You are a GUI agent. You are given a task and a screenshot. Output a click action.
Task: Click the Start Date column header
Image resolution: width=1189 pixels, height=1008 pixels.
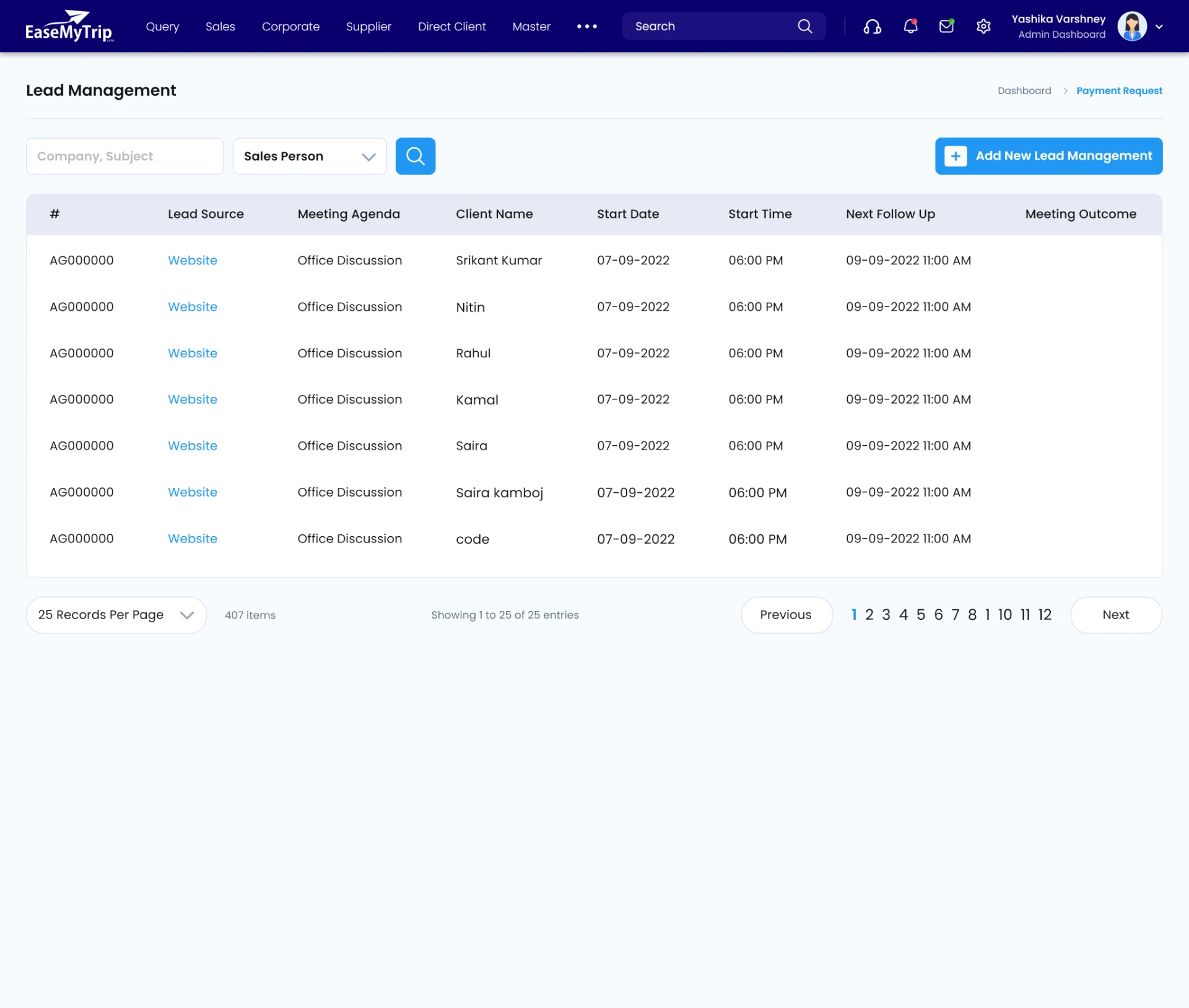tap(628, 214)
